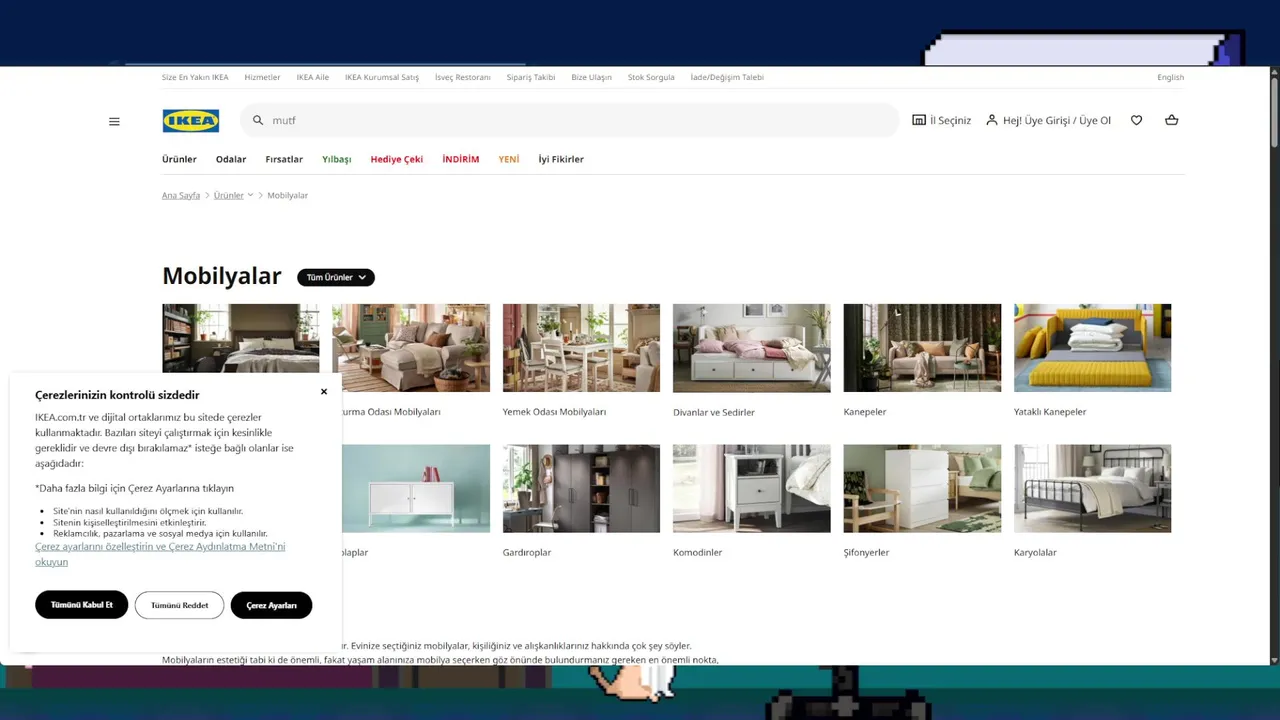
Task: Open the Karyolalar thumbnail
Action: coord(1092,489)
